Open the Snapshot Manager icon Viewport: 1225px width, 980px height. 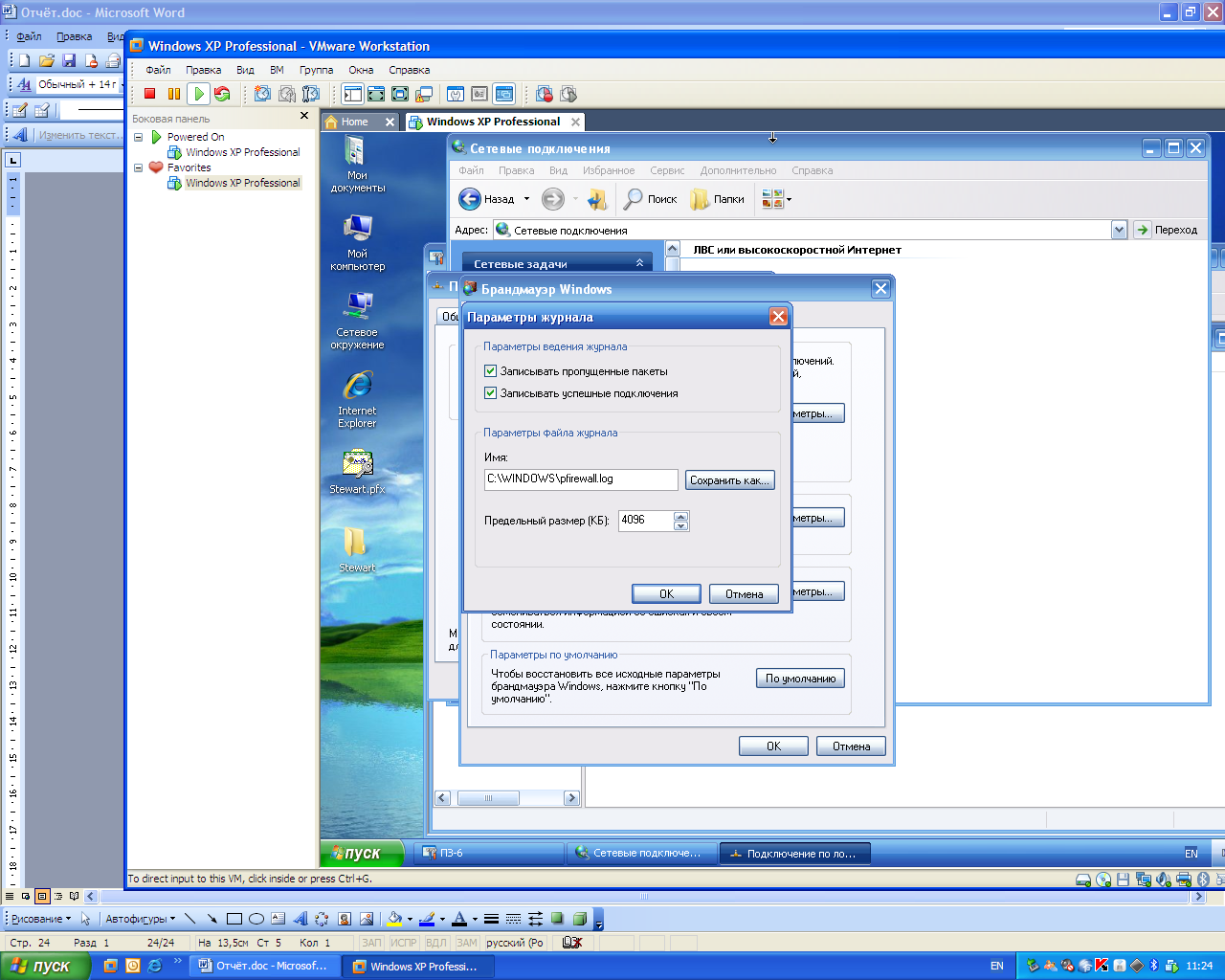pos(311,94)
